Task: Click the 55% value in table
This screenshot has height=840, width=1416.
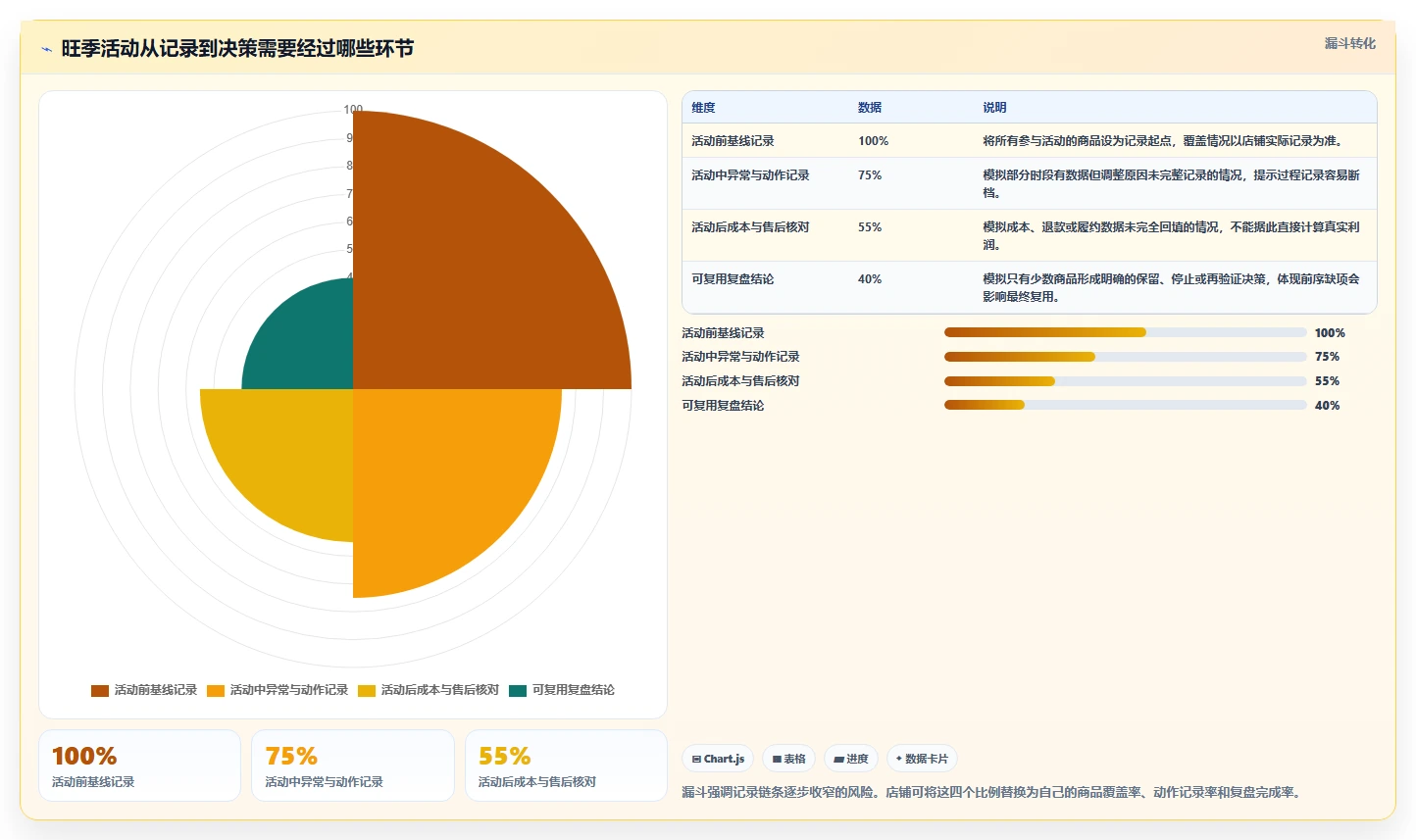Action: click(x=870, y=227)
